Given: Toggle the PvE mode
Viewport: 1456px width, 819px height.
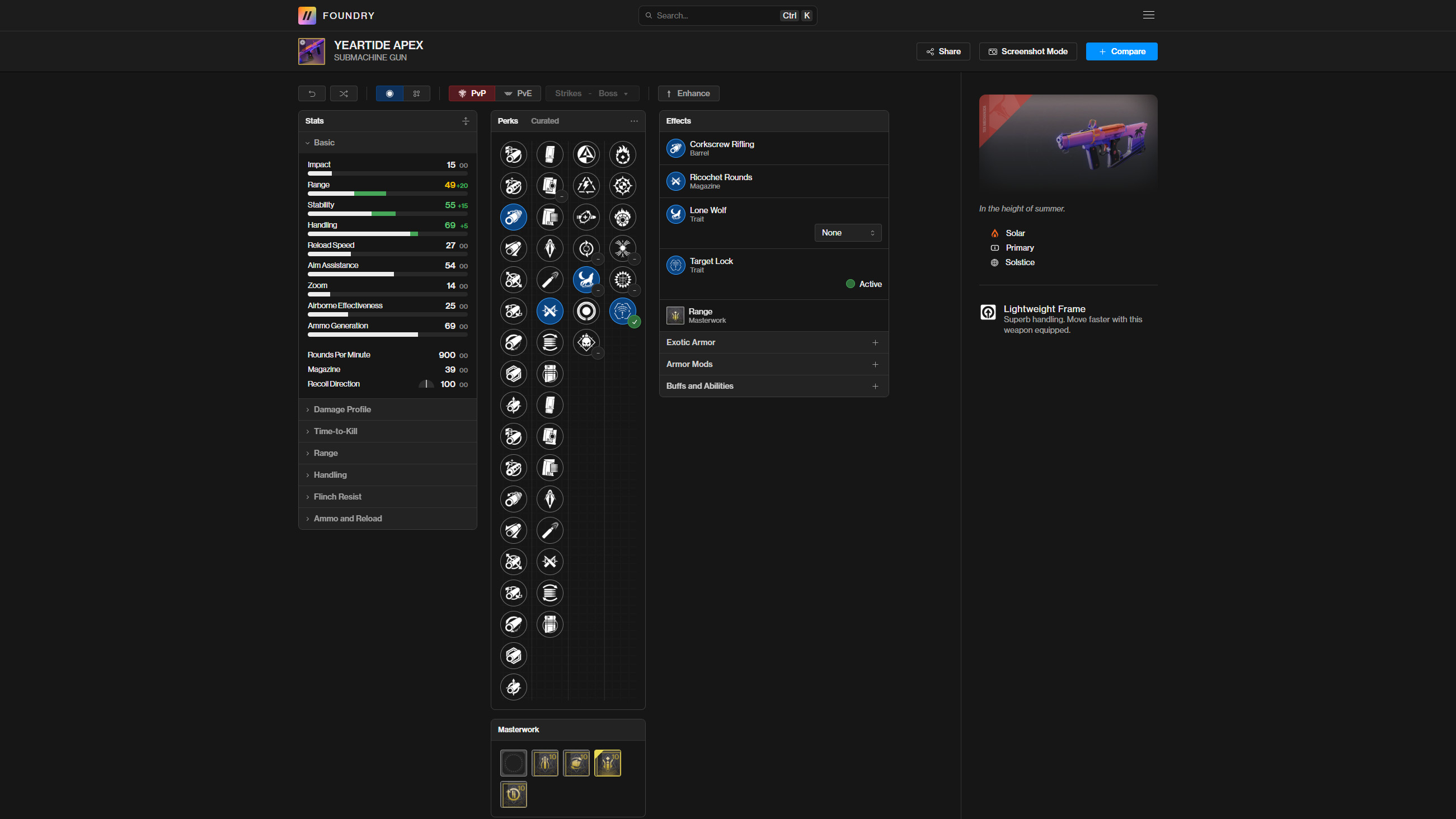Looking at the screenshot, I should (518, 93).
